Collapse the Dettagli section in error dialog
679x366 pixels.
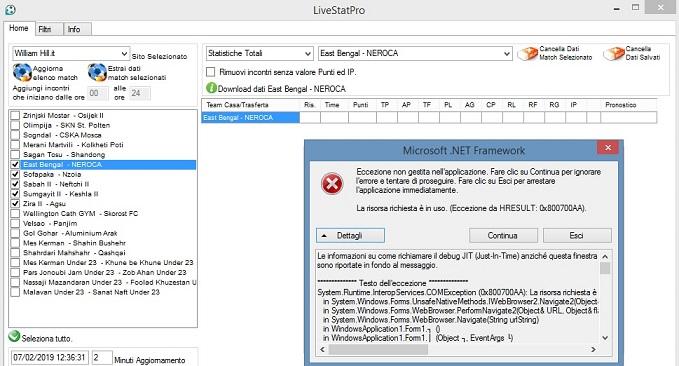click(350, 236)
